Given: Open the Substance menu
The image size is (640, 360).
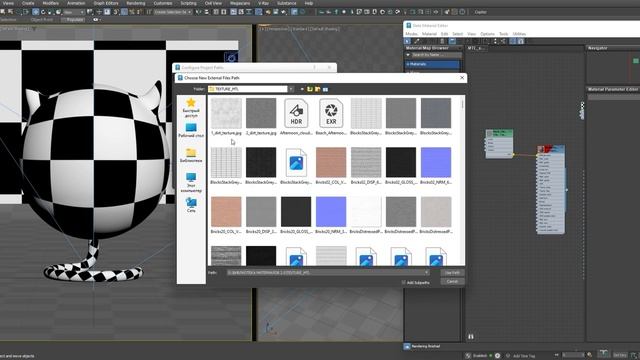Looking at the screenshot, I should point(287,3).
